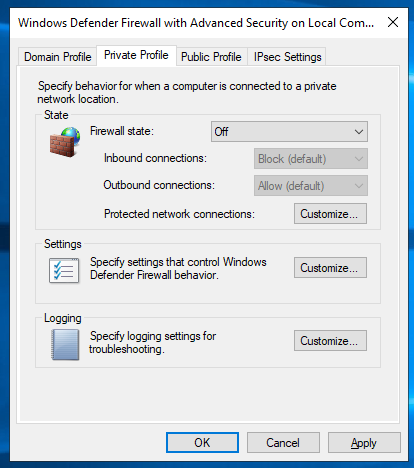Close the firewall properties dialog
Image resolution: width=414 pixels, height=468 pixels.
pos(393,23)
